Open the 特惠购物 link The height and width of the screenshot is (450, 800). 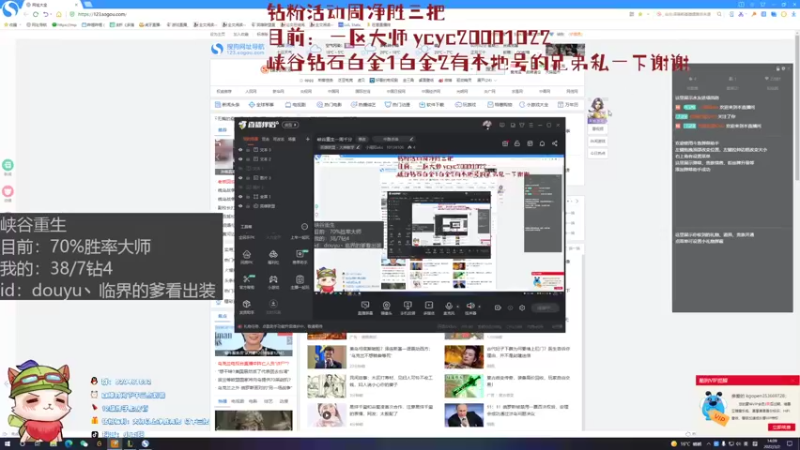(x=499, y=105)
